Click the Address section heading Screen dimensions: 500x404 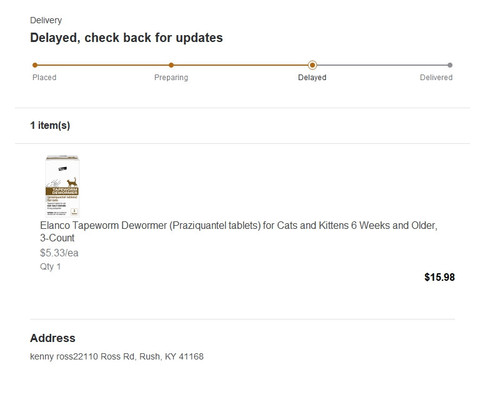[53, 338]
